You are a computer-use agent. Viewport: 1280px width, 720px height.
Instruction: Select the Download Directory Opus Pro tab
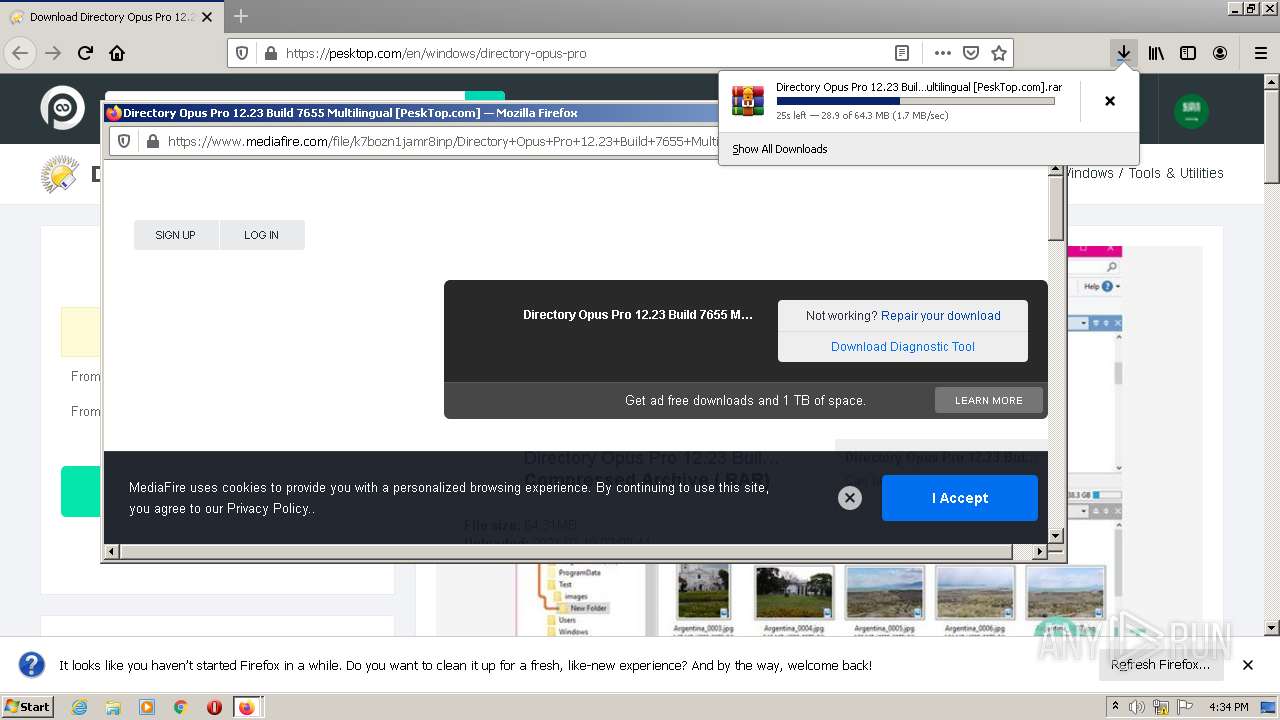coord(112,17)
